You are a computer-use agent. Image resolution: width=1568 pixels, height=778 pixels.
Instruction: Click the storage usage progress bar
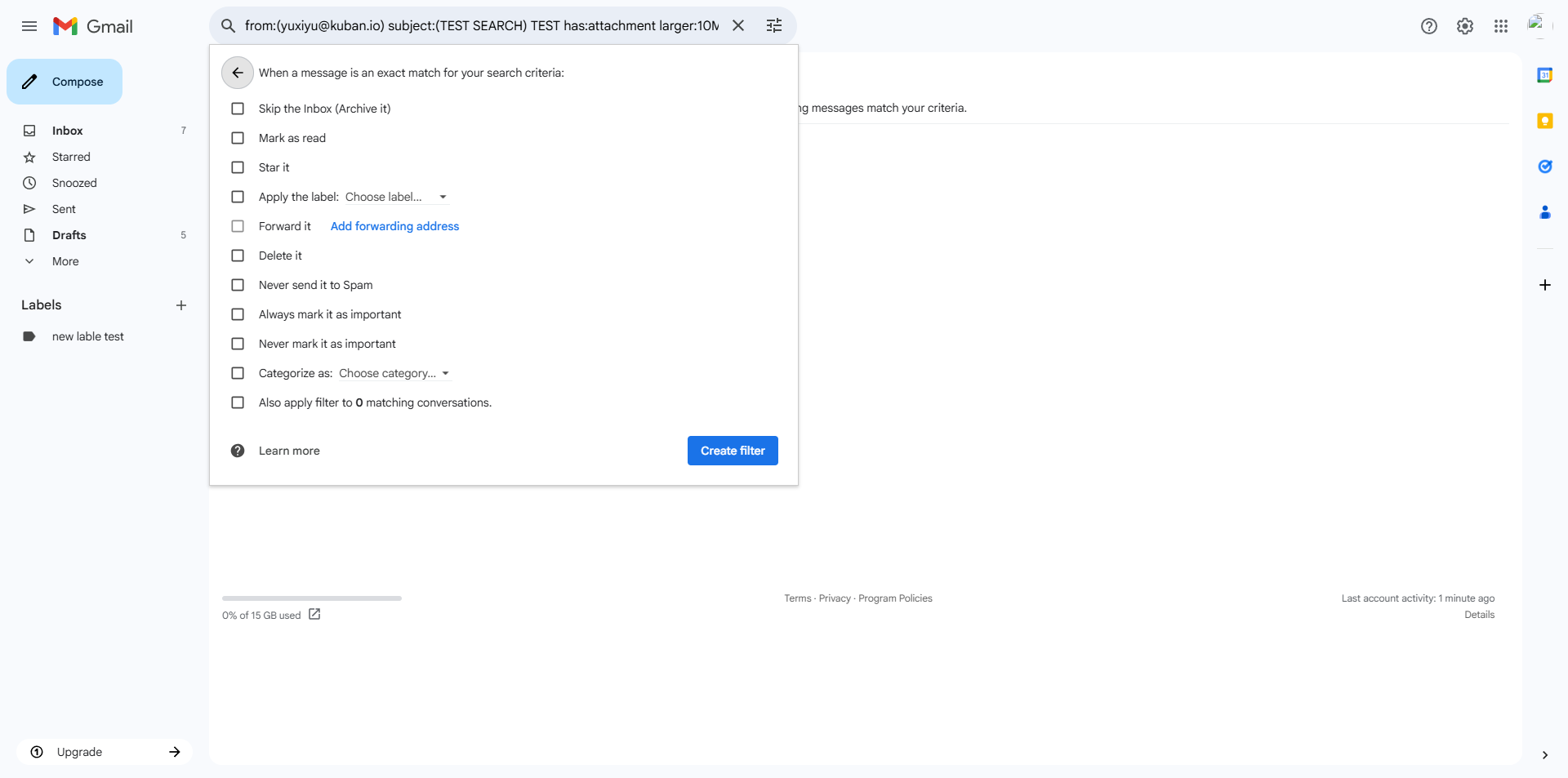point(312,598)
